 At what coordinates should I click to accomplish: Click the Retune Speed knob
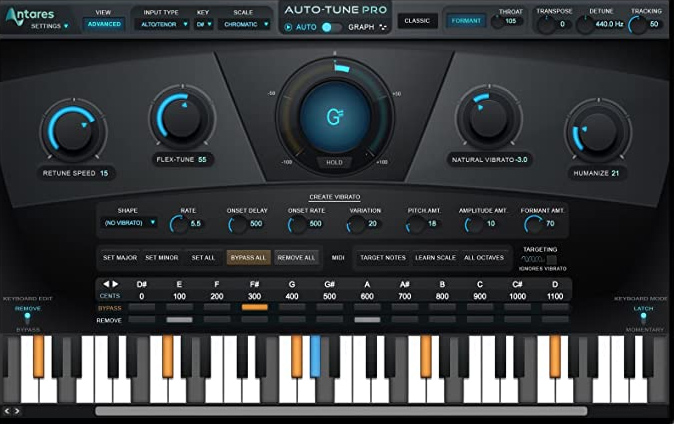74,130
